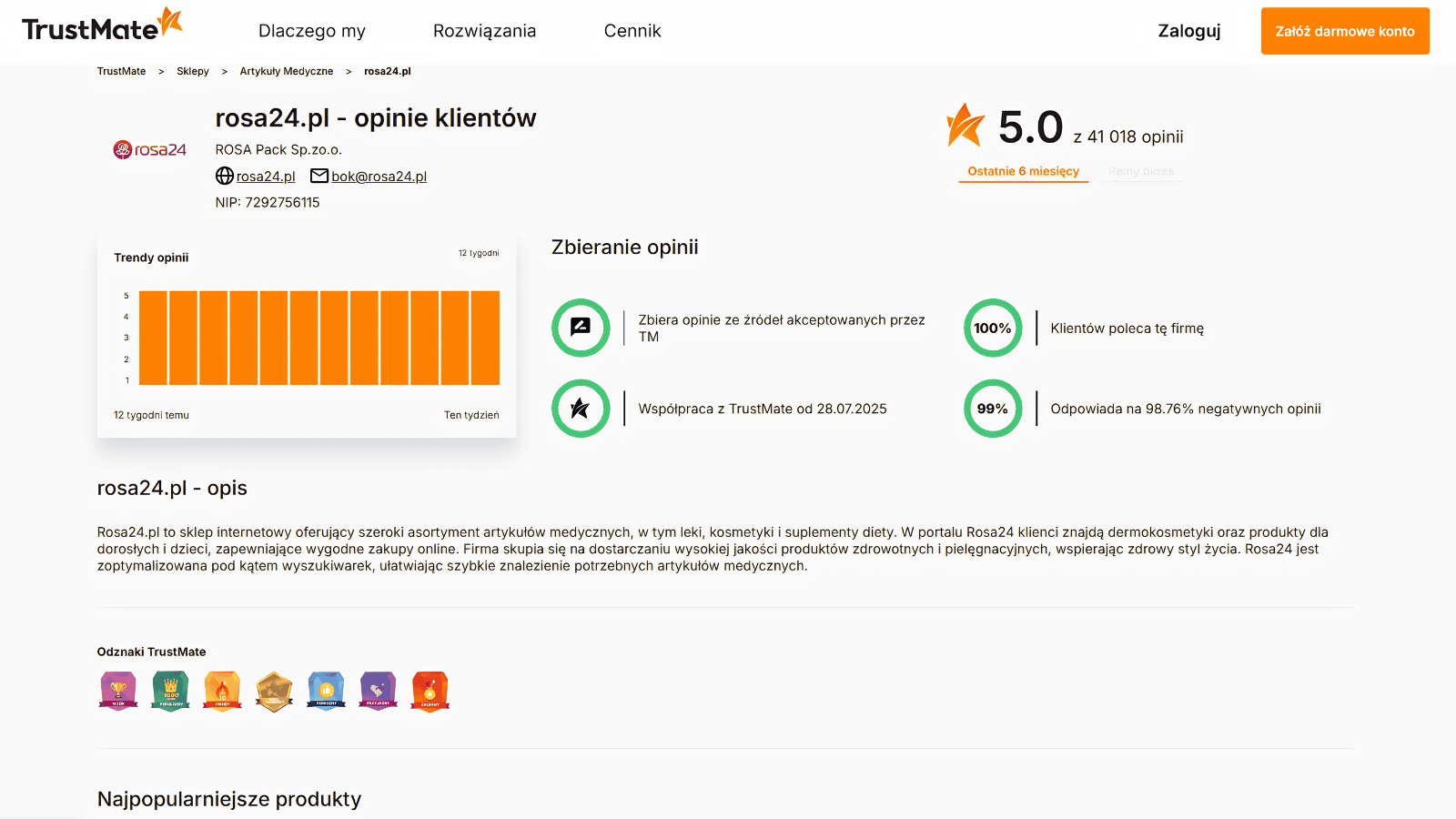Open the Sklepy breadcrumb
This screenshot has height=819, width=1456.
point(193,71)
